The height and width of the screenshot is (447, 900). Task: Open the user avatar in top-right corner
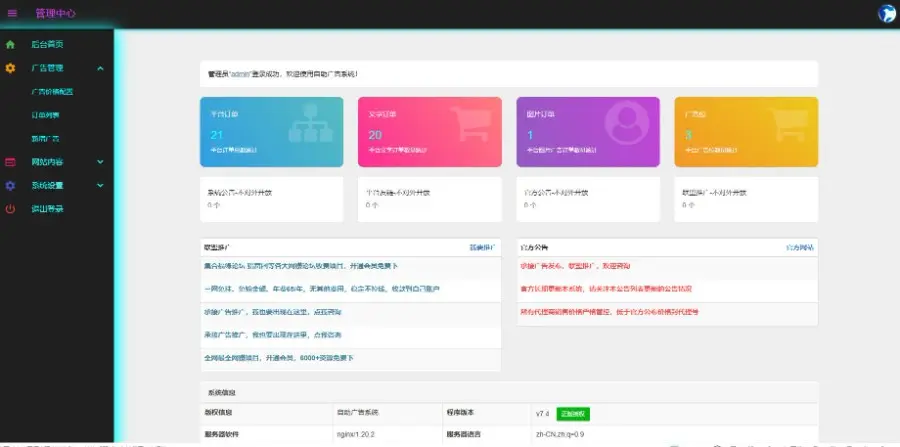[886, 13]
